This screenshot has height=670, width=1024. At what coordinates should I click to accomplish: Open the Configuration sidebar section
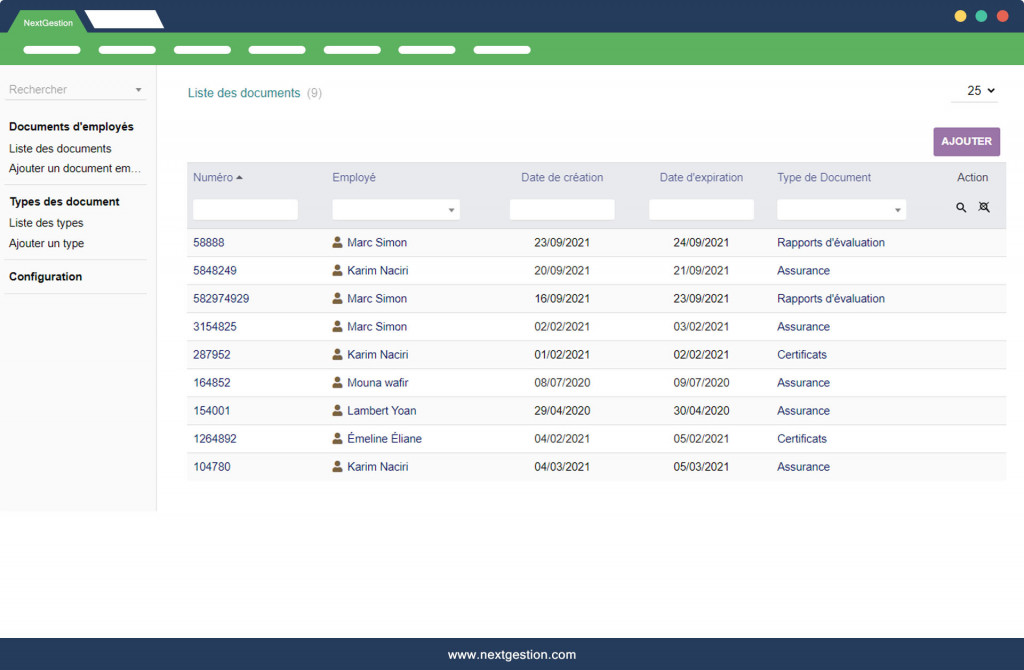[45, 276]
